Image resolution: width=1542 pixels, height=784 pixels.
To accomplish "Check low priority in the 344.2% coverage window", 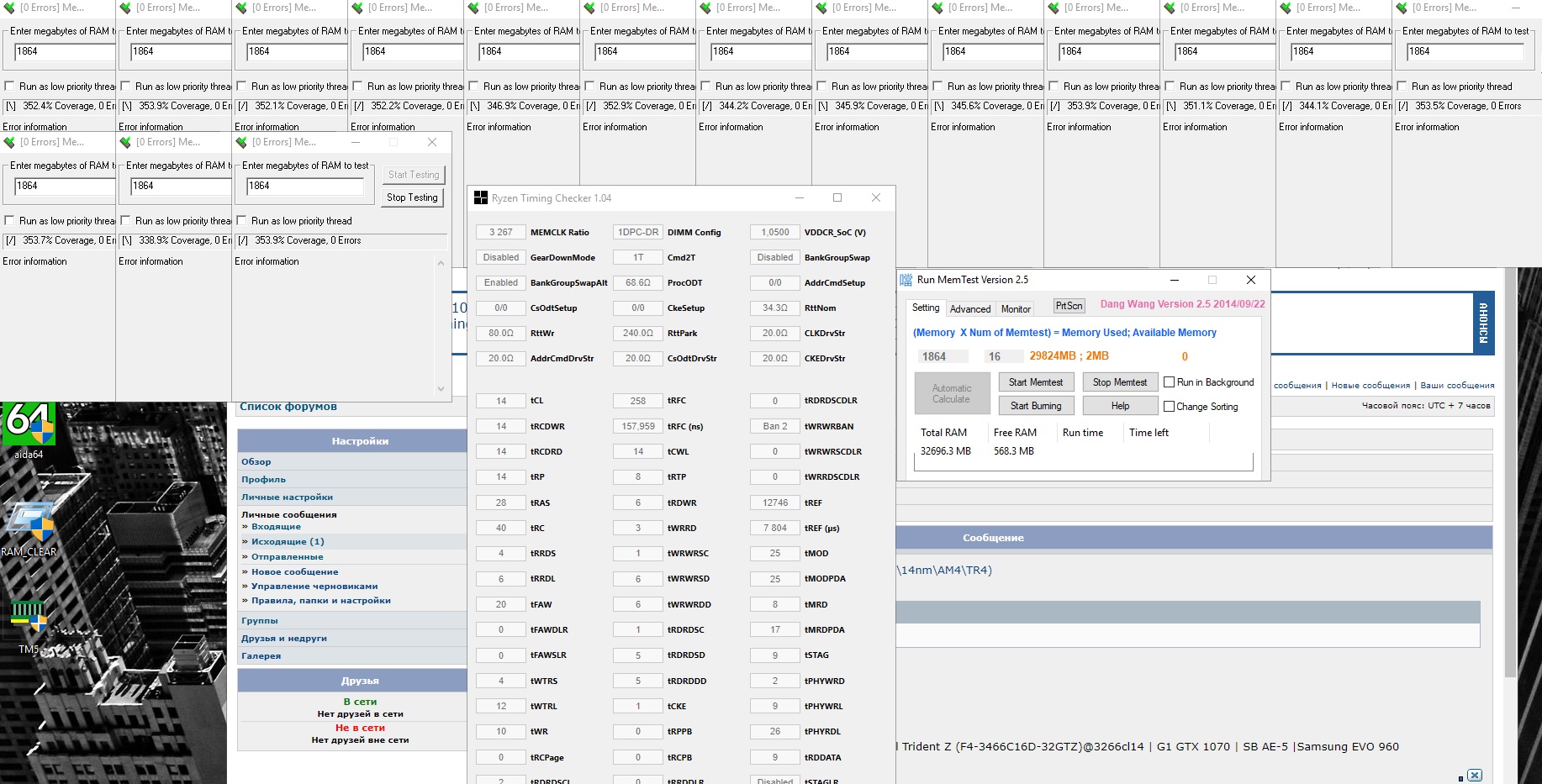I will [x=706, y=87].
